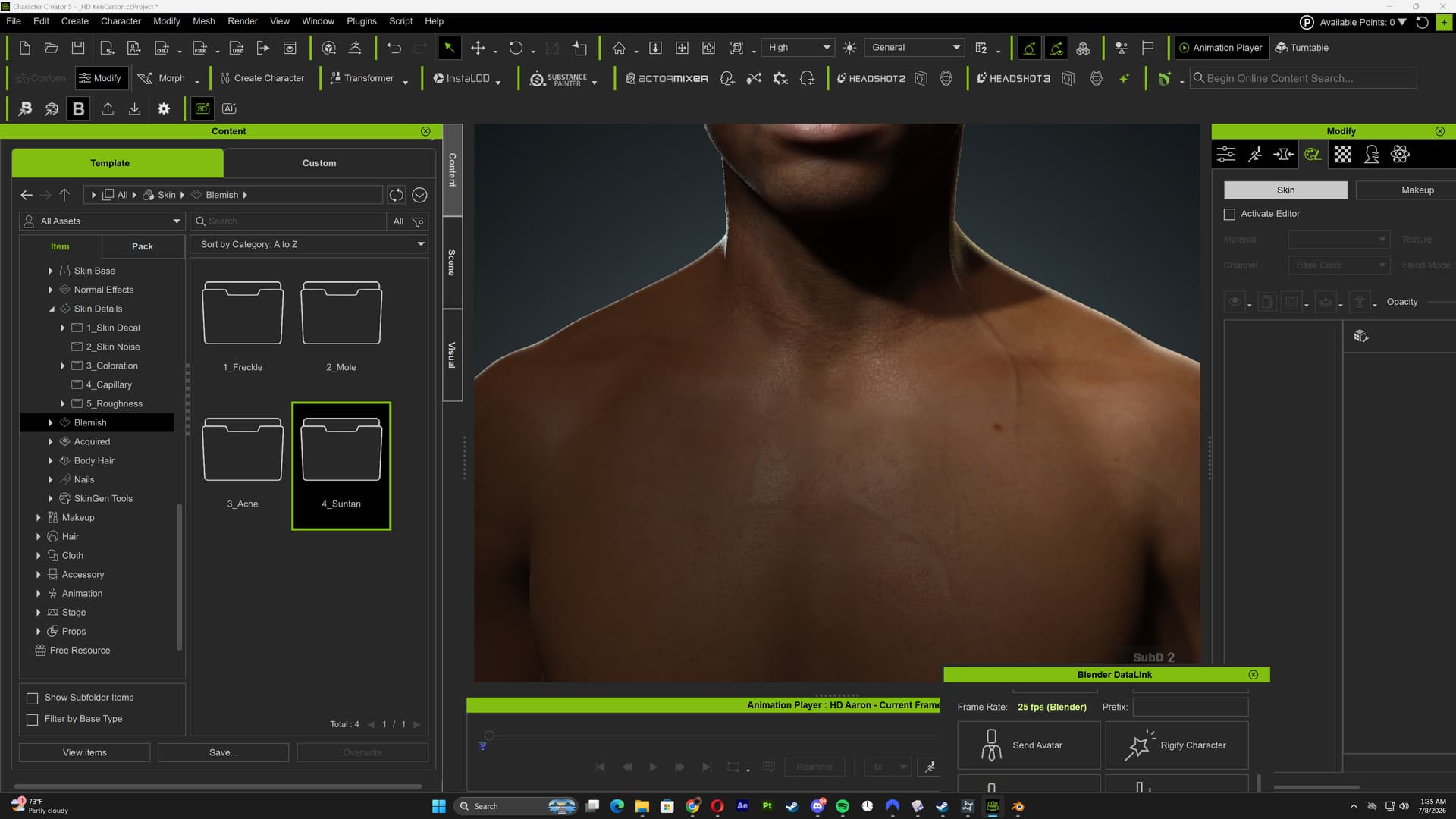
Task: Click the animation timeline playhead marker
Action: pos(489,736)
